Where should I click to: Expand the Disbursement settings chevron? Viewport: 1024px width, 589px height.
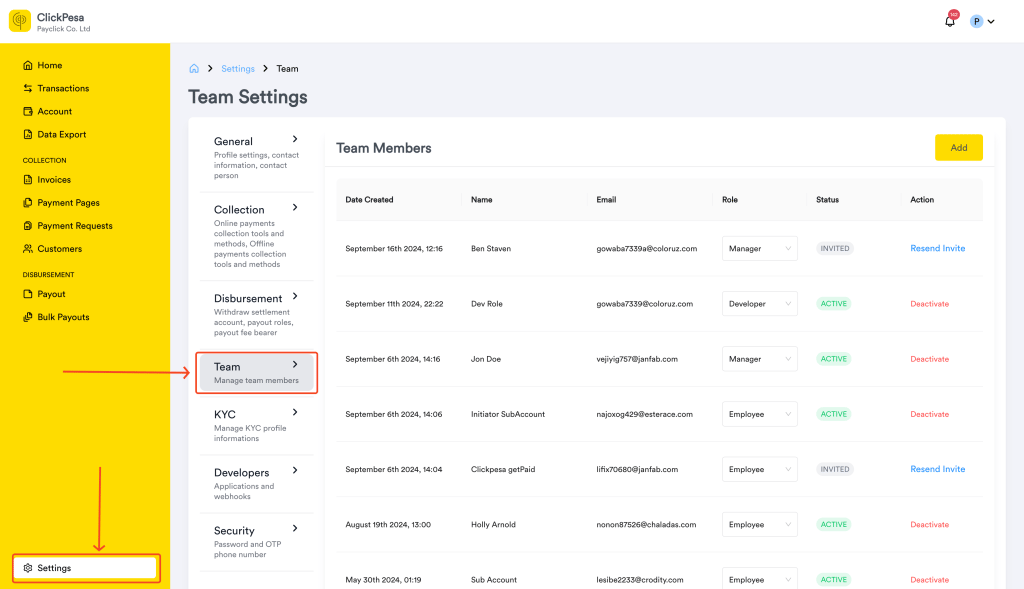[x=295, y=296]
